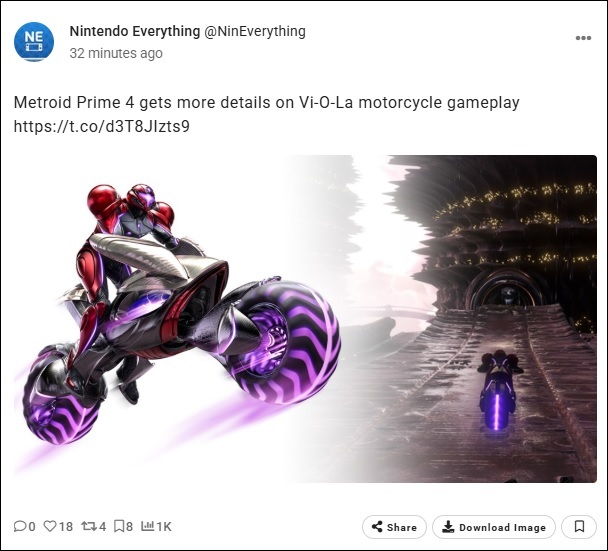Open the @NinEverything handle

tap(255, 31)
